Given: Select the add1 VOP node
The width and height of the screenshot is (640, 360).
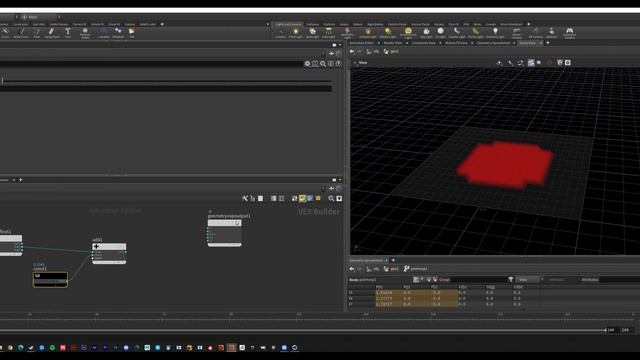Looking at the screenshot, I should click(109, 253).
